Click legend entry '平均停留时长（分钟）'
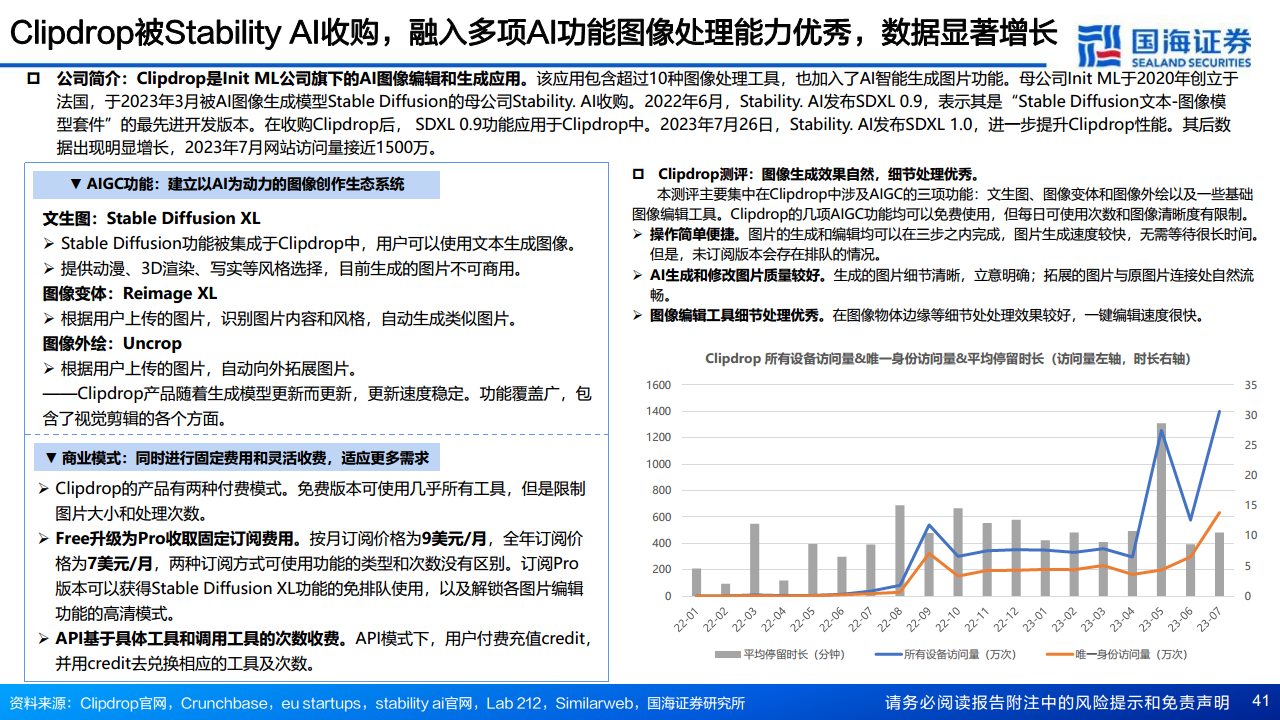The image size is (1280, 720). 781,654
